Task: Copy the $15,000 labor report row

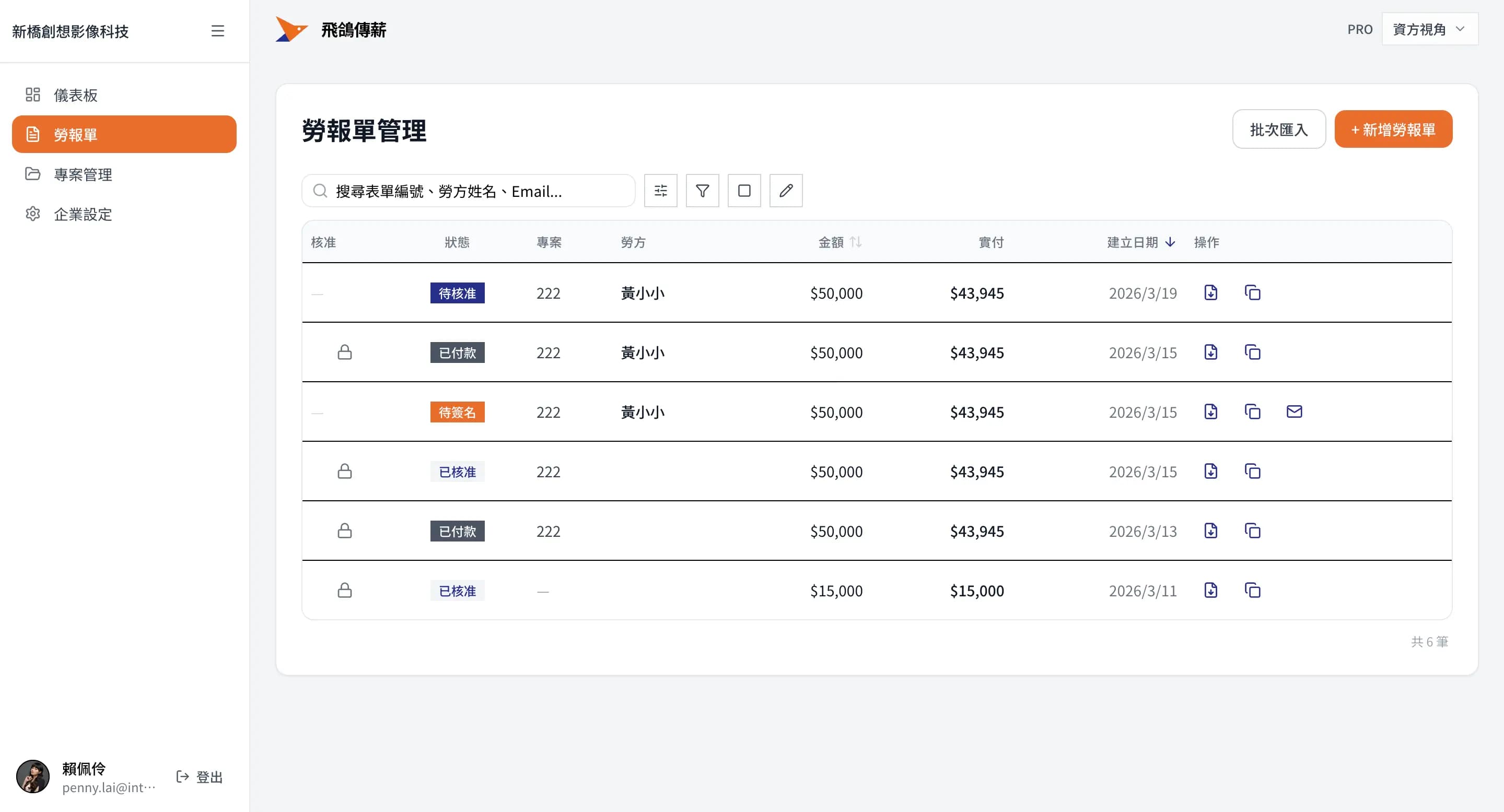Action: (x=1252, y=590)
